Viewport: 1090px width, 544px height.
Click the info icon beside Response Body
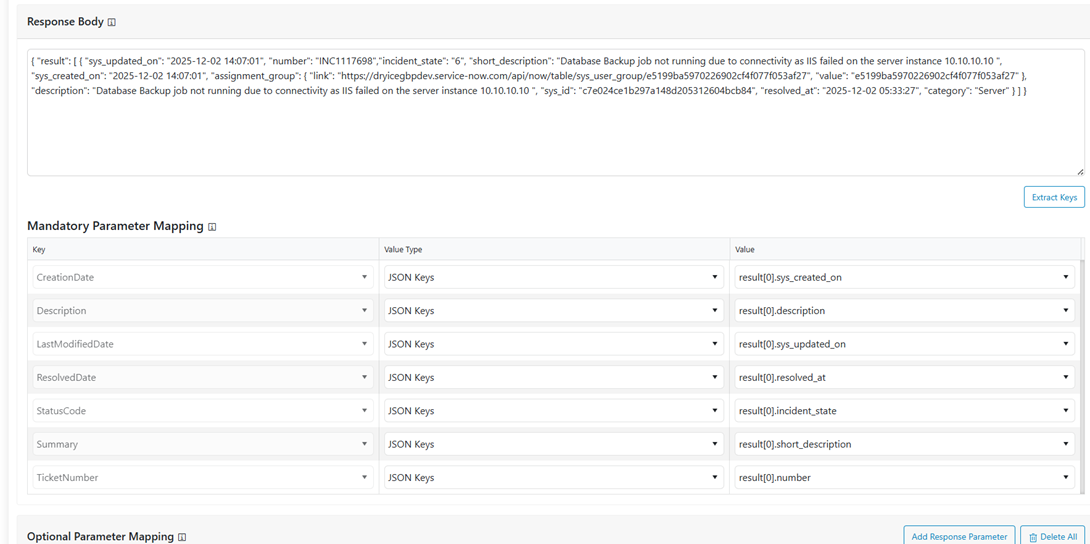point(111,22)
